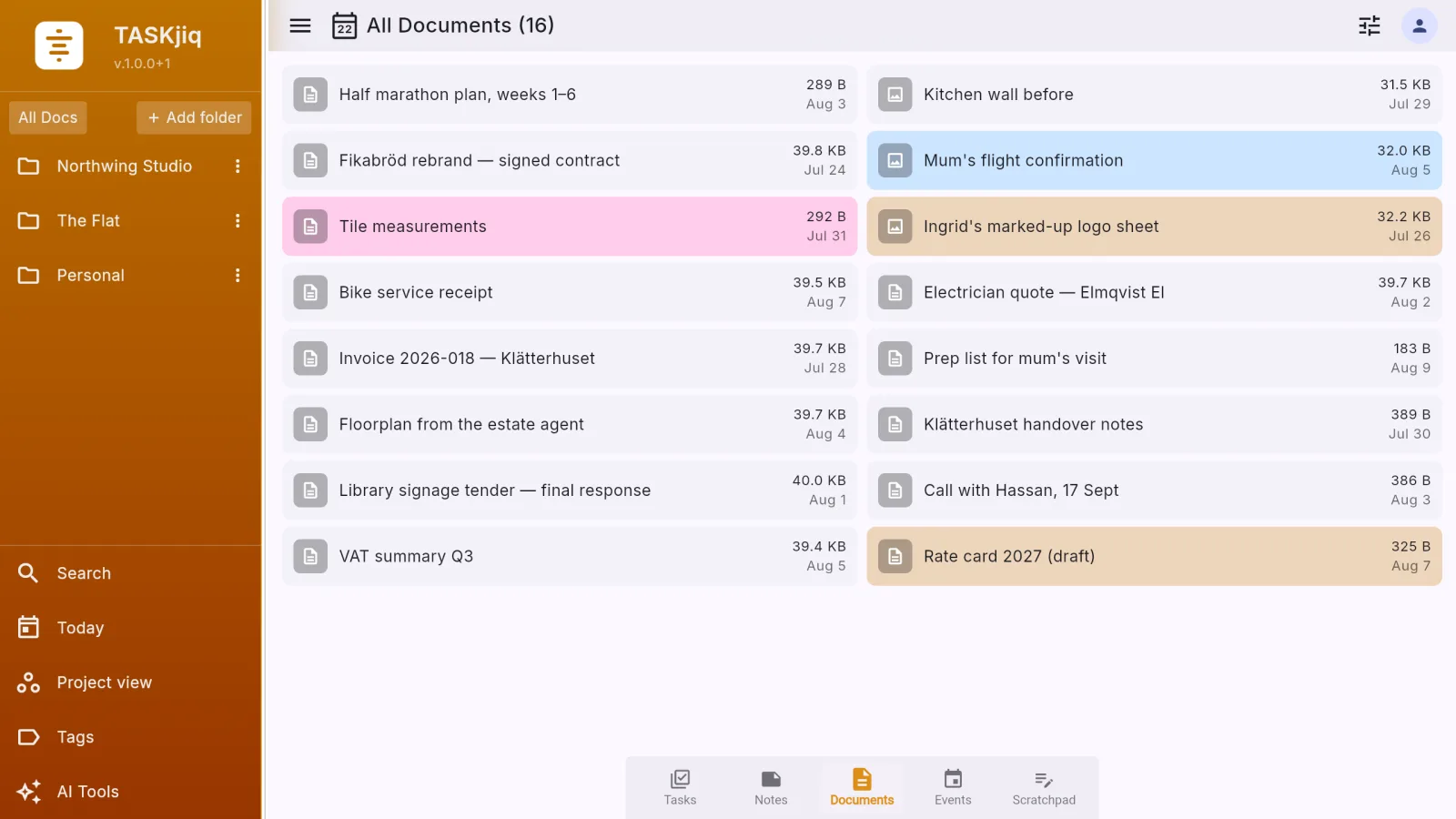The width and height of the screenshot is (1456, 819).
Task: Open Prep list for mum's visit
Action: (x=1154, y=359)
